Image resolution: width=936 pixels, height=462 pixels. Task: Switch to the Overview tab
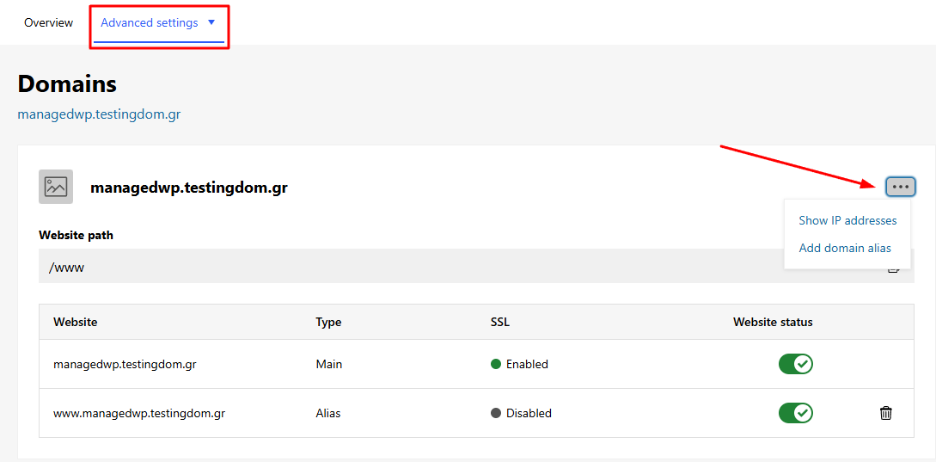click(48, 23)
